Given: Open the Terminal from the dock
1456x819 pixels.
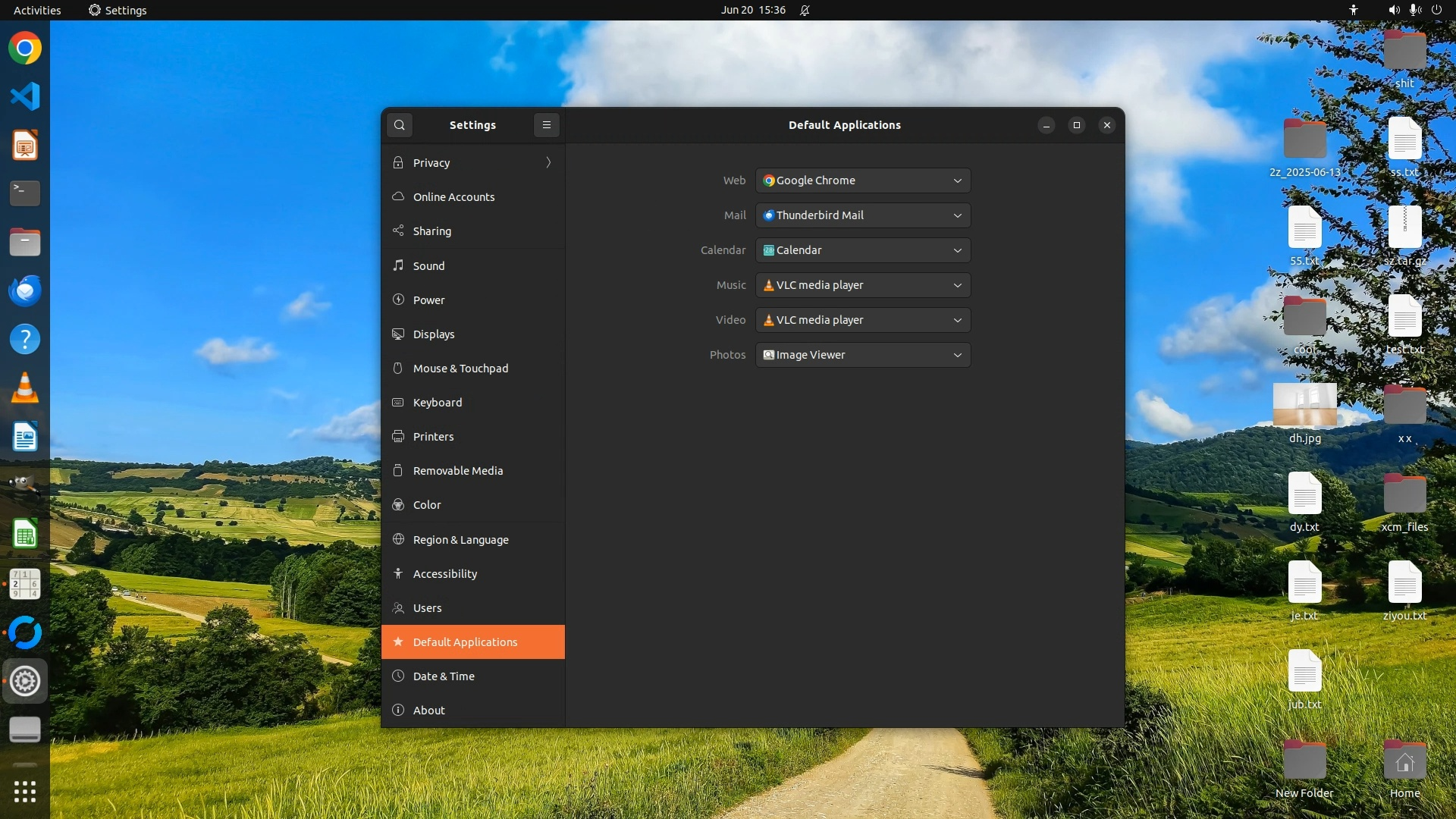Looking at the screenshot, I should tap(25, 193).
